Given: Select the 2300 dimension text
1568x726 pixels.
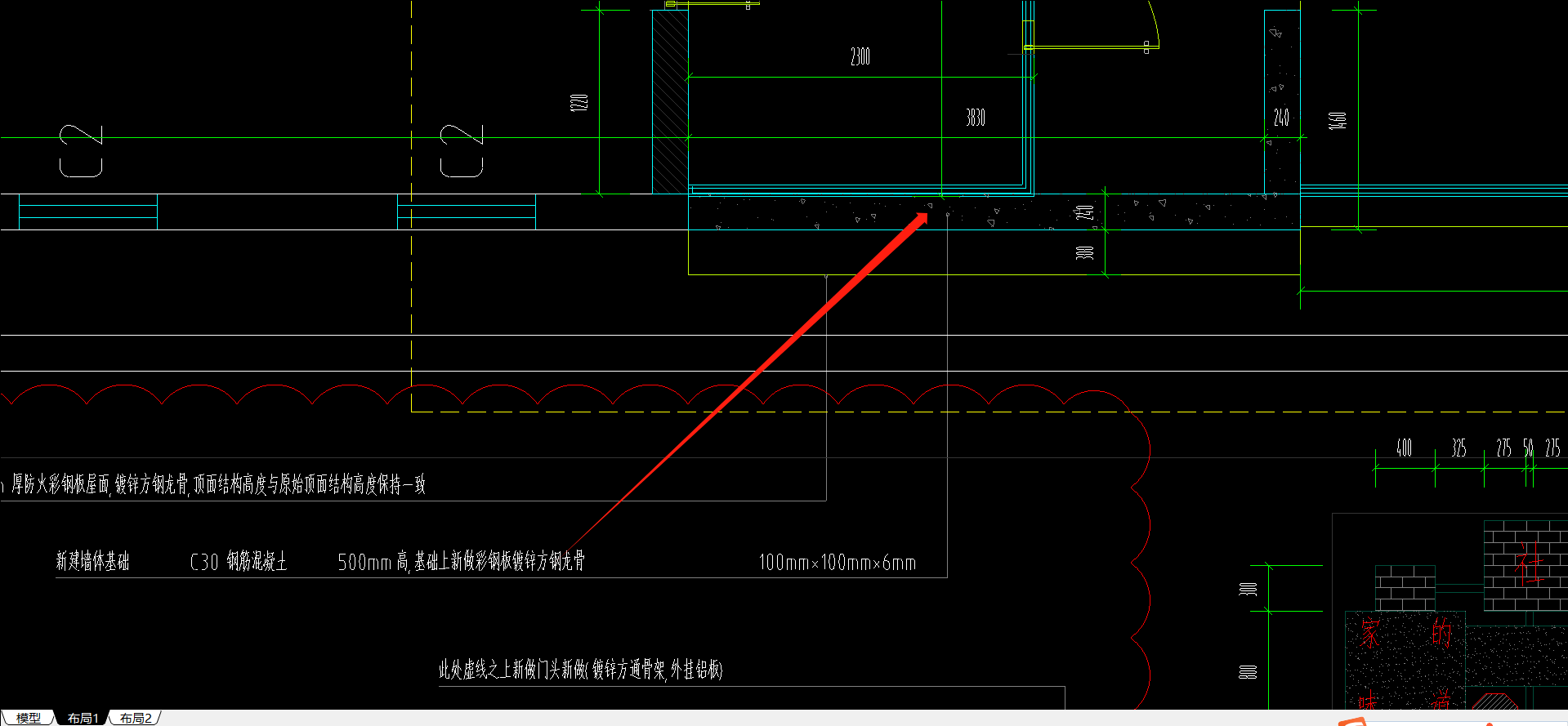Looking at the screenshot, I should coord(860,56).
